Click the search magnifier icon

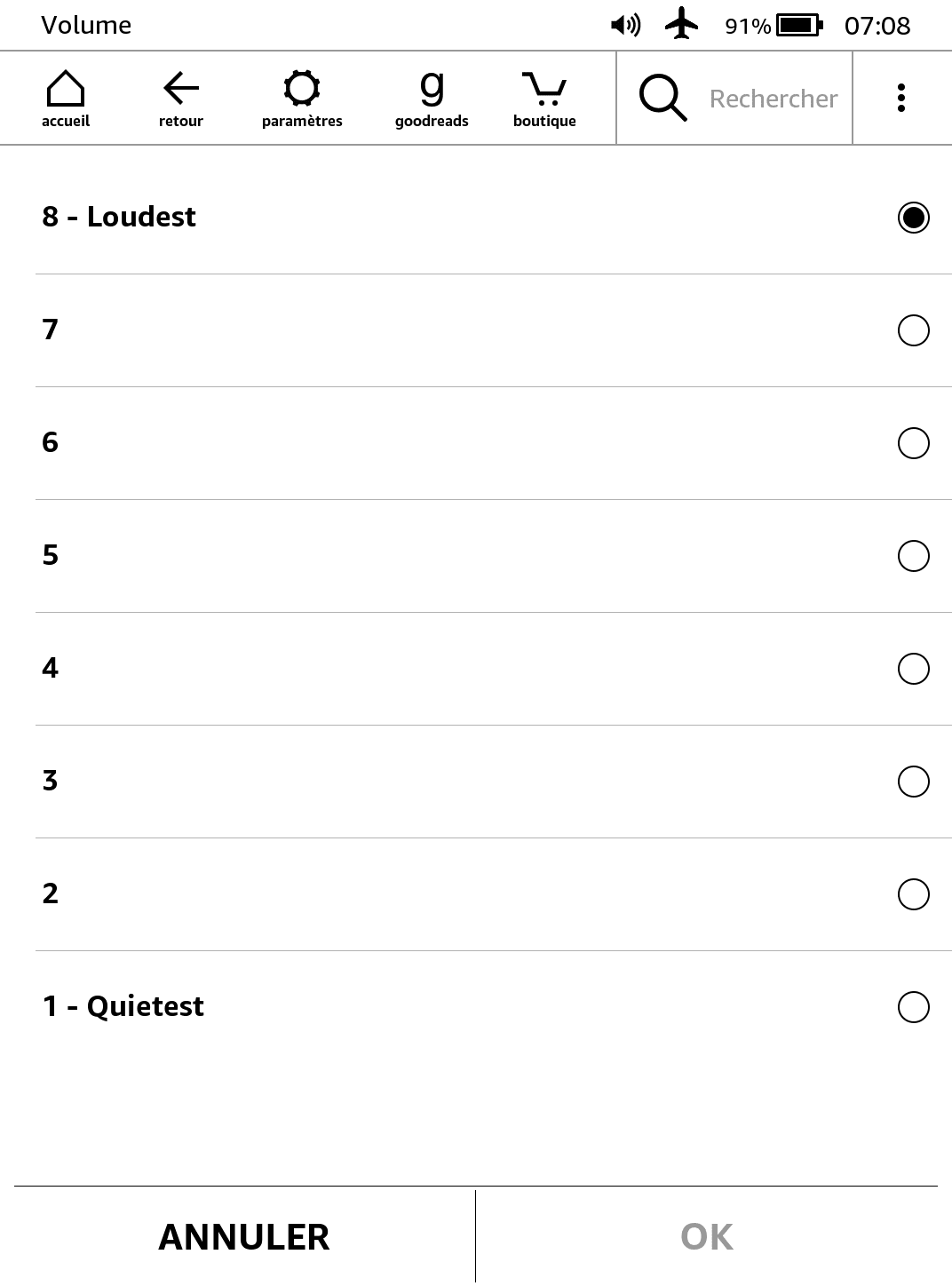(x=662, y=98)
